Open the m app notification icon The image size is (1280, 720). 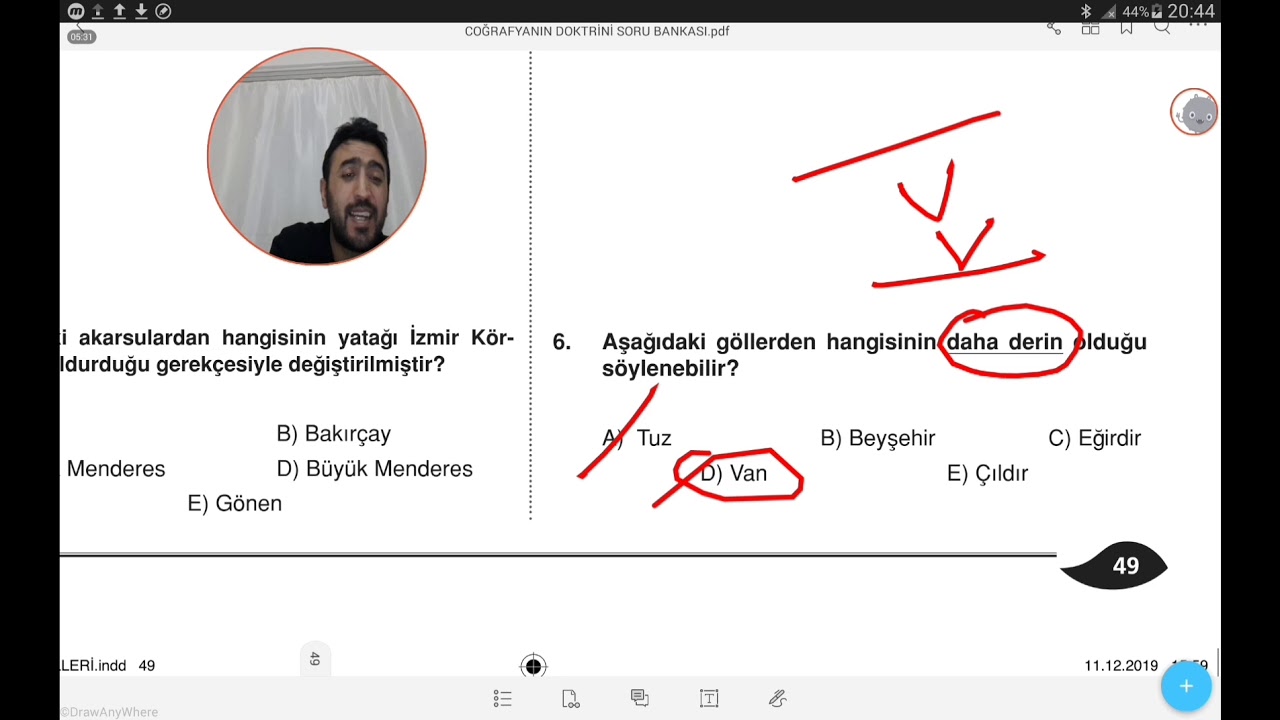coord(76,11)
